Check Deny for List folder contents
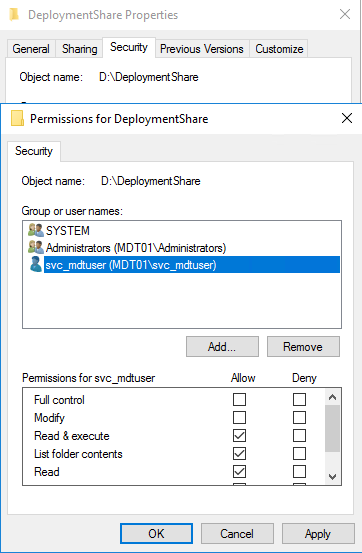The image size is (362, 553). pyautogui.click(x=299, y=454)
